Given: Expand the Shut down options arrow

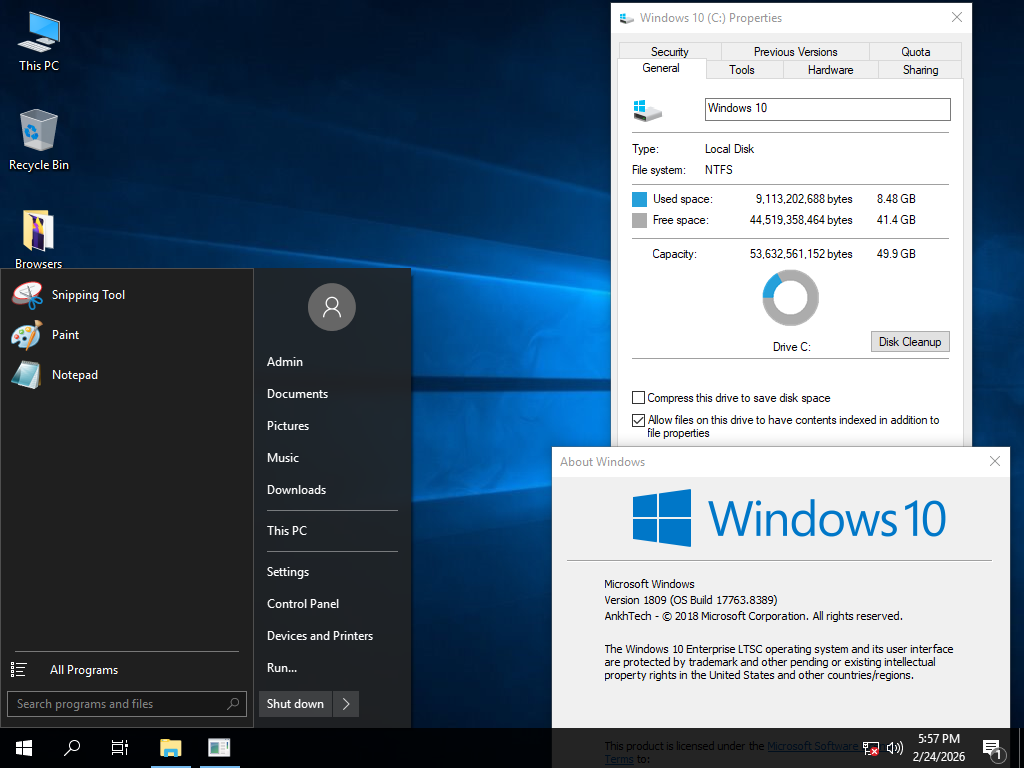Looking at the screenshot, I should [345, 703].
